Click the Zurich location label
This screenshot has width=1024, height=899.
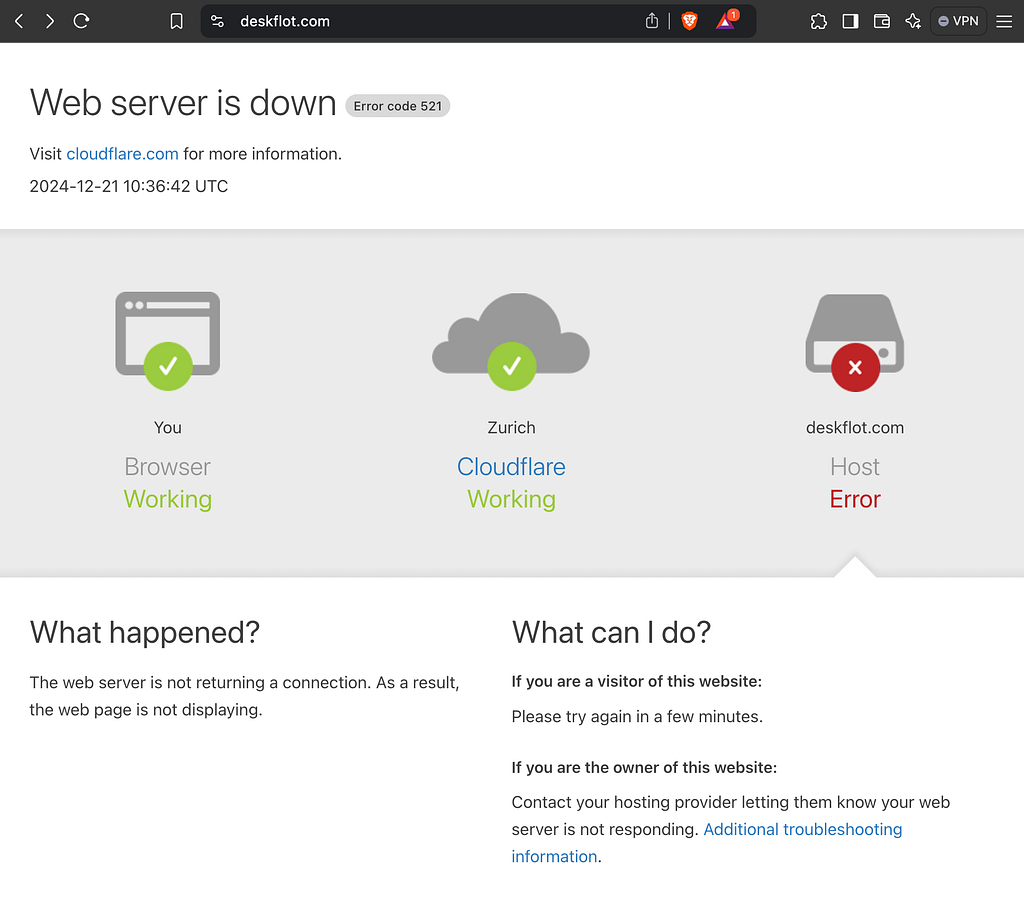(511, 428)
